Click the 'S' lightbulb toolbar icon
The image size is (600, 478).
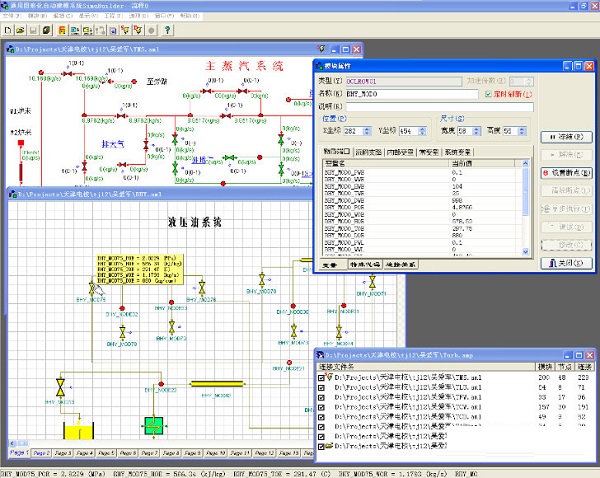coord(125,30)
